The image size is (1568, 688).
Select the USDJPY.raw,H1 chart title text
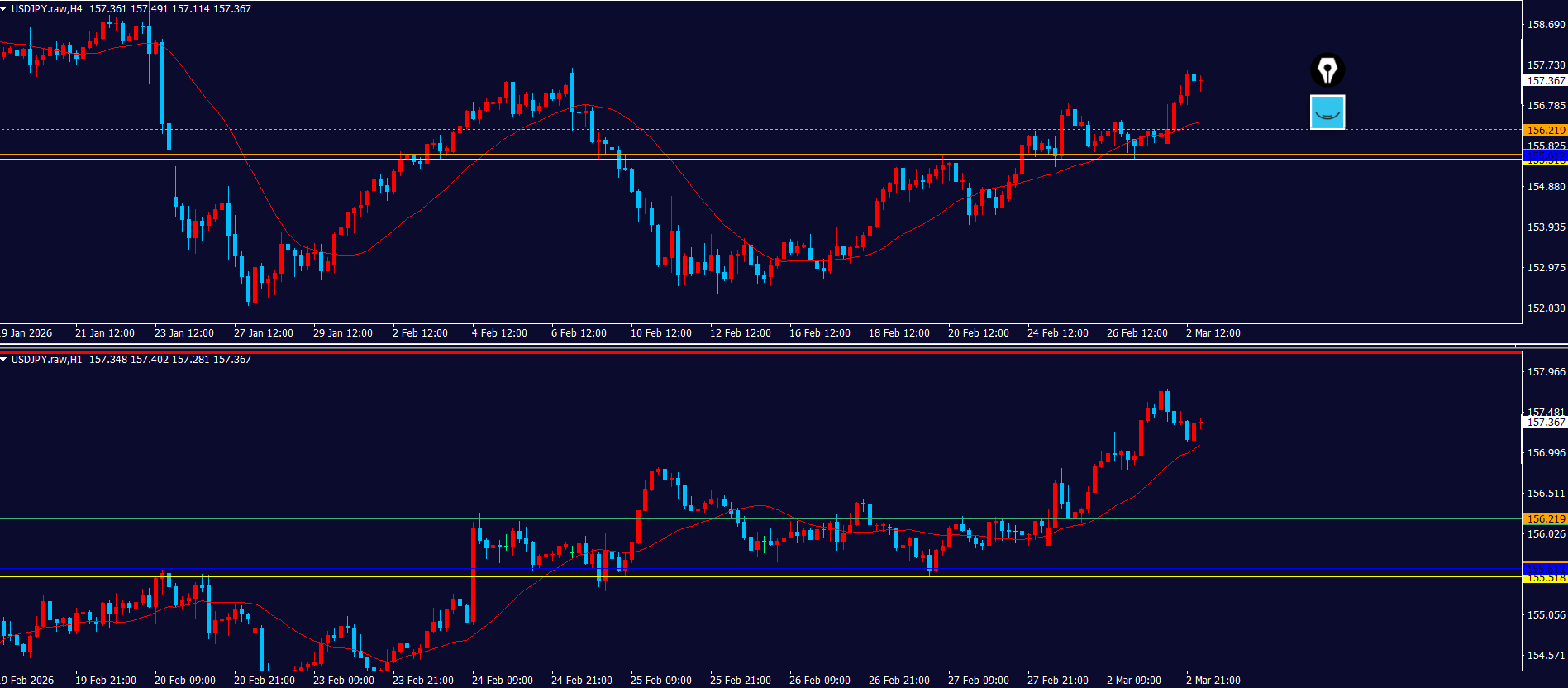pyautogui.click(x=46, y=360)
